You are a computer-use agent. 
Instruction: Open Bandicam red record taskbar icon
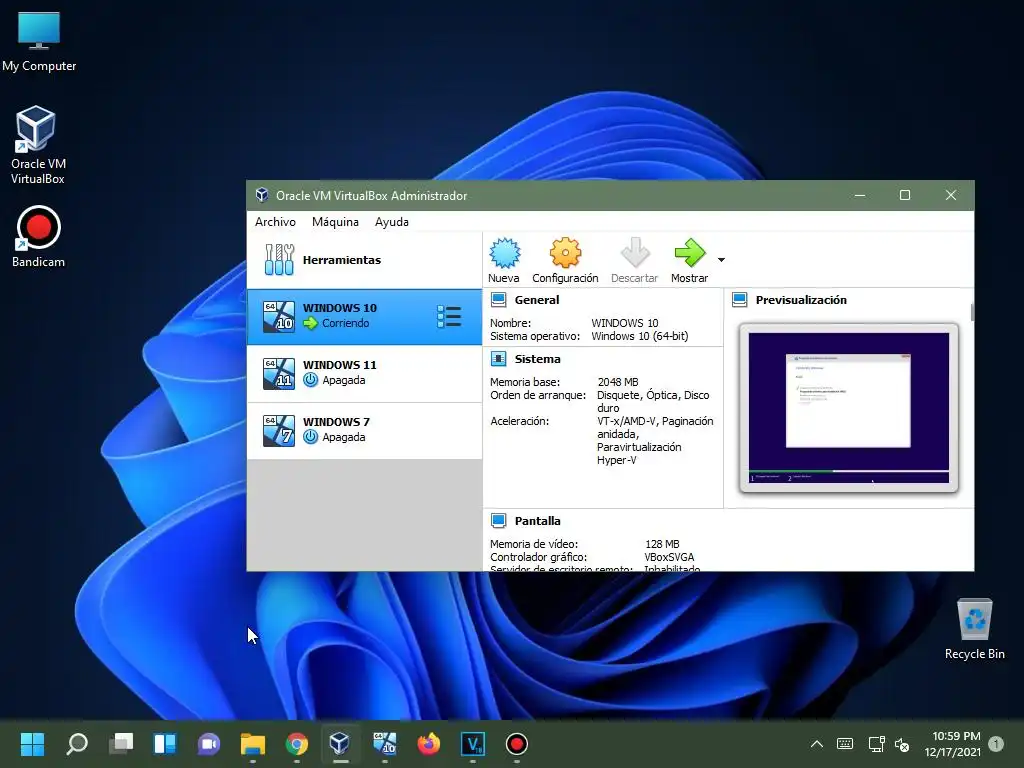517,744
